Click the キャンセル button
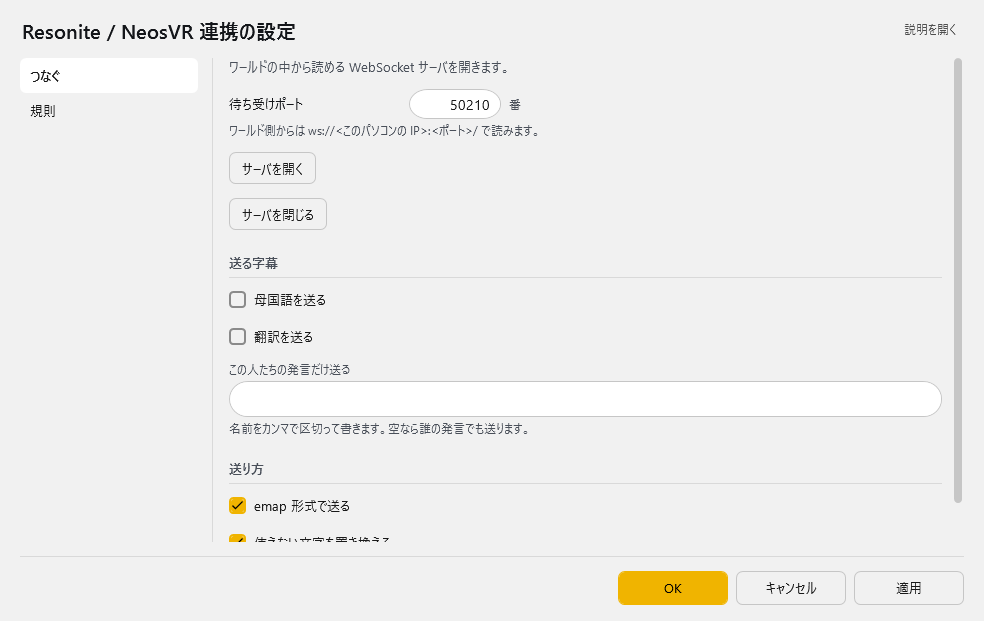984x621 pixels. click(791, 588)
